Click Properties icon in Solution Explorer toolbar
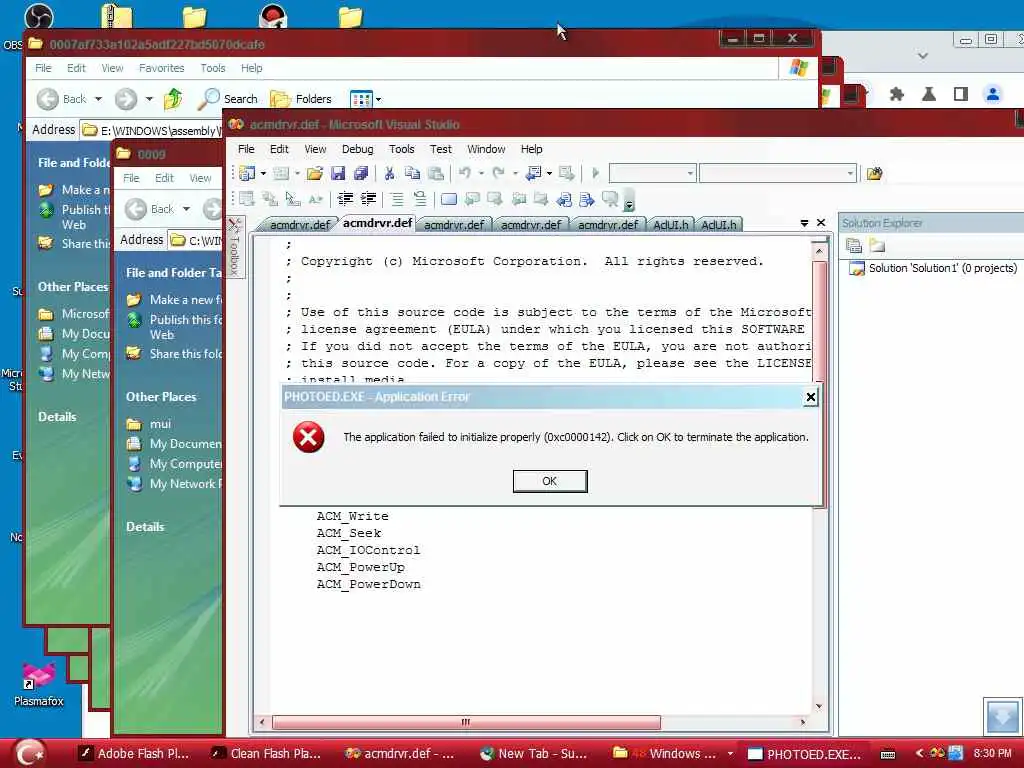The height and width of the screenshot is (768, 1024). pyautogui.click(x=854, y=246)
